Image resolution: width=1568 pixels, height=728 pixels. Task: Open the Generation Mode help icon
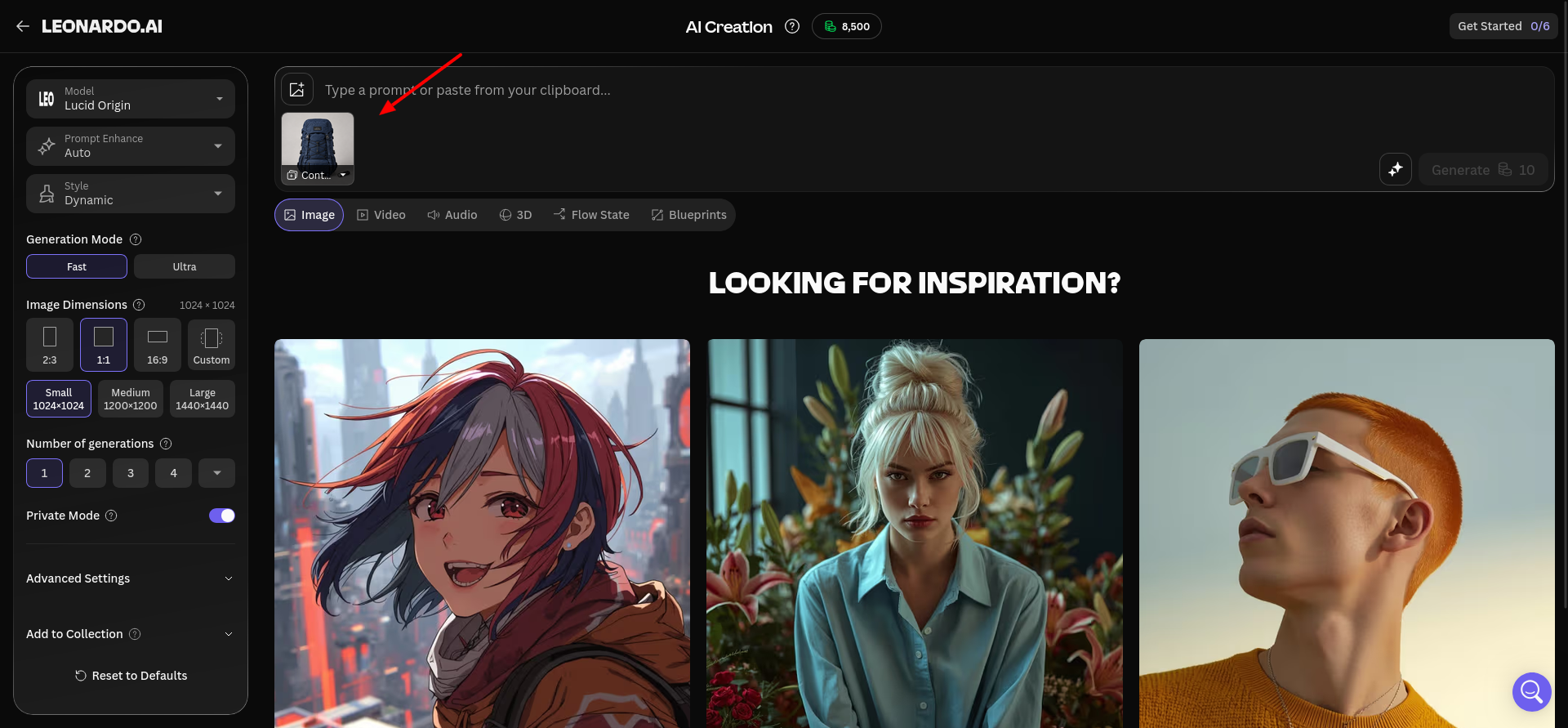tap(136, 239)
